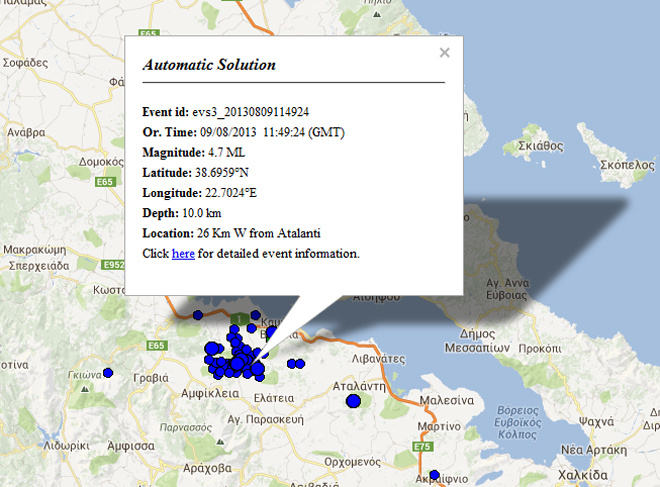Click the Σκόπελος island label
The width and height of the screenshot is (660, 487).
(627, 164)
